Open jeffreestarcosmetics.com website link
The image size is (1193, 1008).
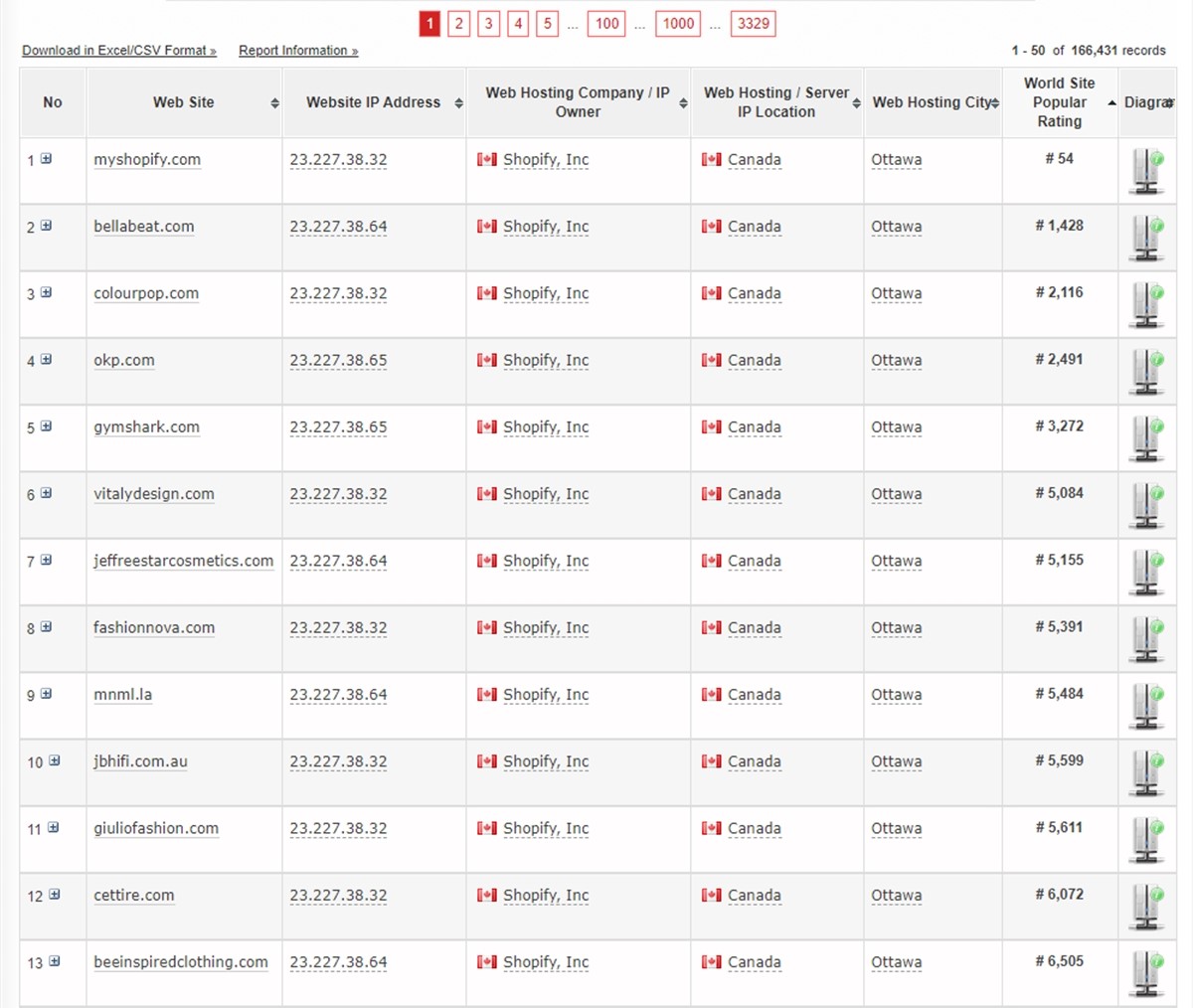coord(183,561)
